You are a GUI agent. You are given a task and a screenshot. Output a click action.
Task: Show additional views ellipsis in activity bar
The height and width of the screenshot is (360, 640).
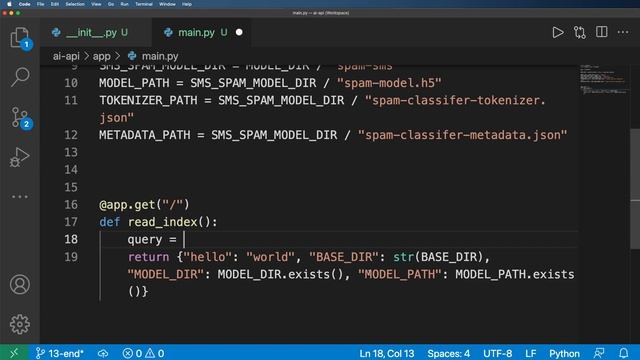coord(20,197)
